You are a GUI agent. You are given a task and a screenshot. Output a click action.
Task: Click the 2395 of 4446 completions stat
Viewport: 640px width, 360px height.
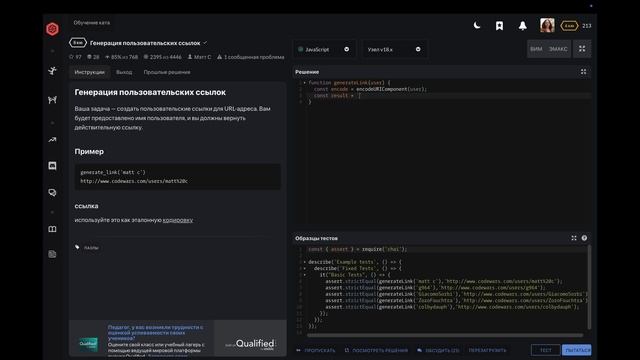[x=162, y=57]
